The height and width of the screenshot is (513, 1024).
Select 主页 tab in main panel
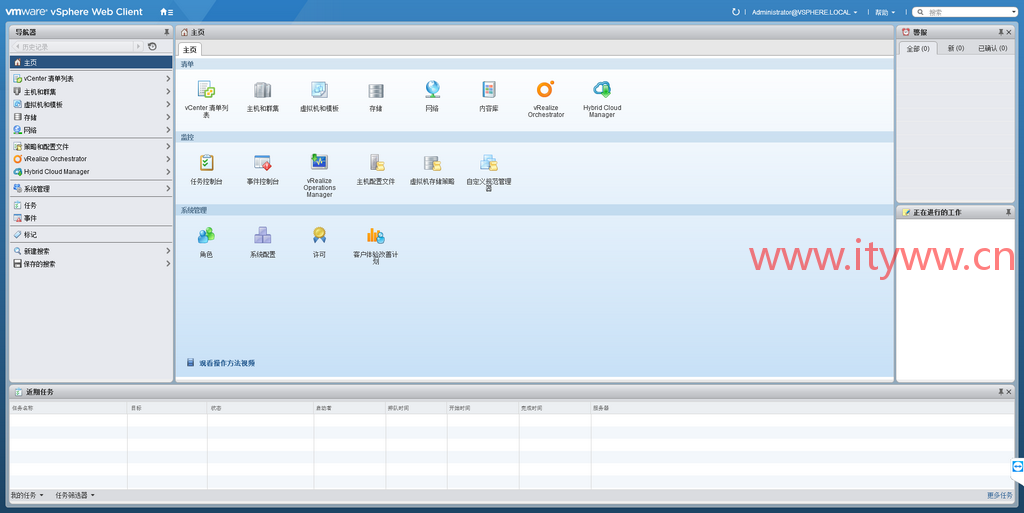189,50
